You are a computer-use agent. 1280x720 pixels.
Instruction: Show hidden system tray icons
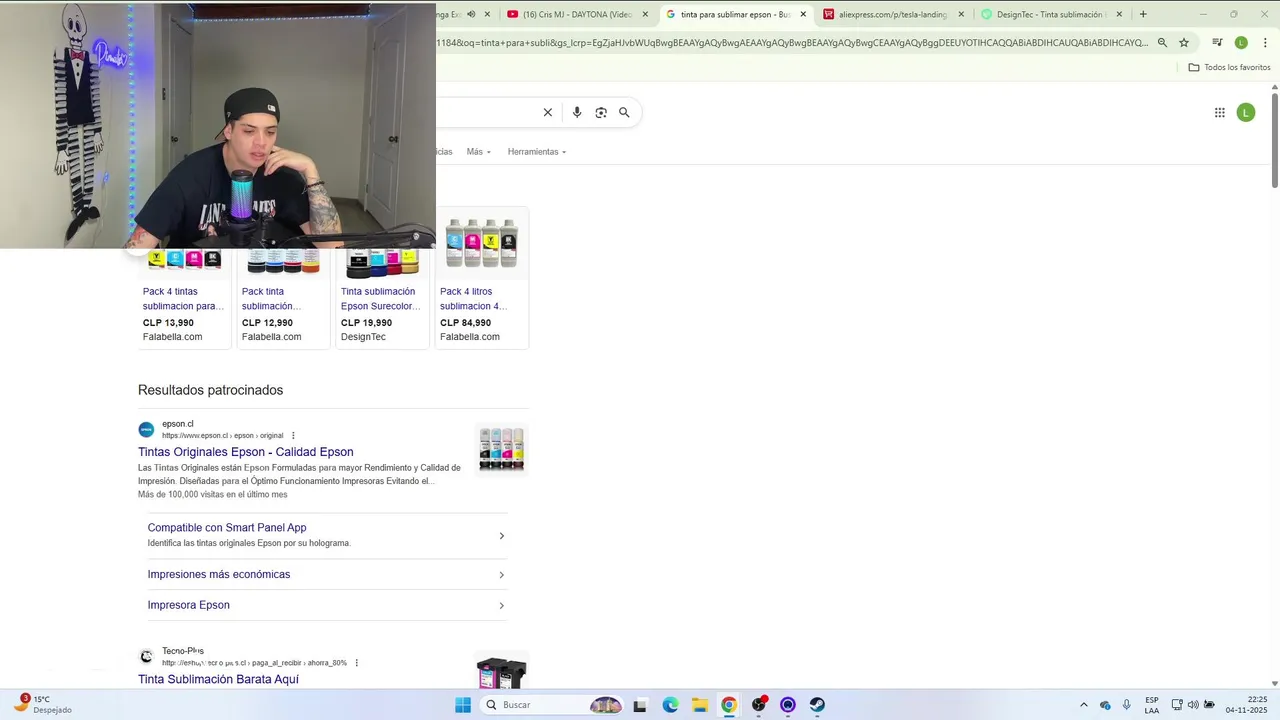[1083, 705]
